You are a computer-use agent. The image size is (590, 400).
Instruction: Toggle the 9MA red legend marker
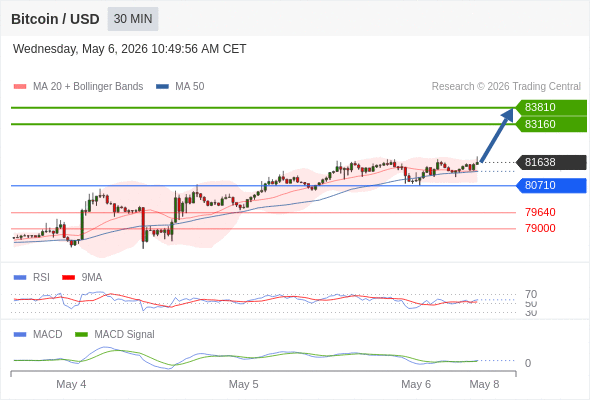click(x=68, y=278)
